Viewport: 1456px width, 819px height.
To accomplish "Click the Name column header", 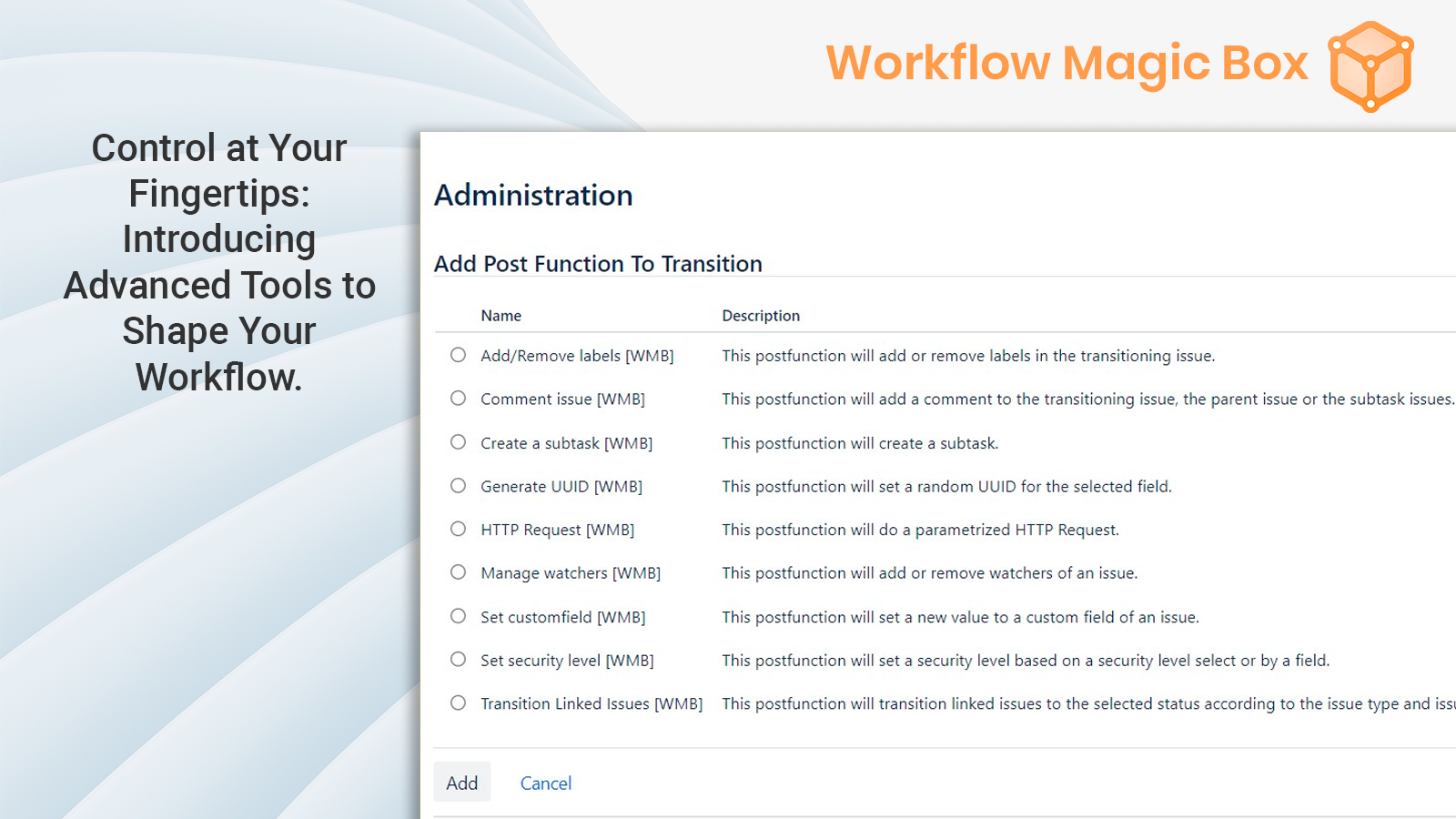I will tap(501, 316).
